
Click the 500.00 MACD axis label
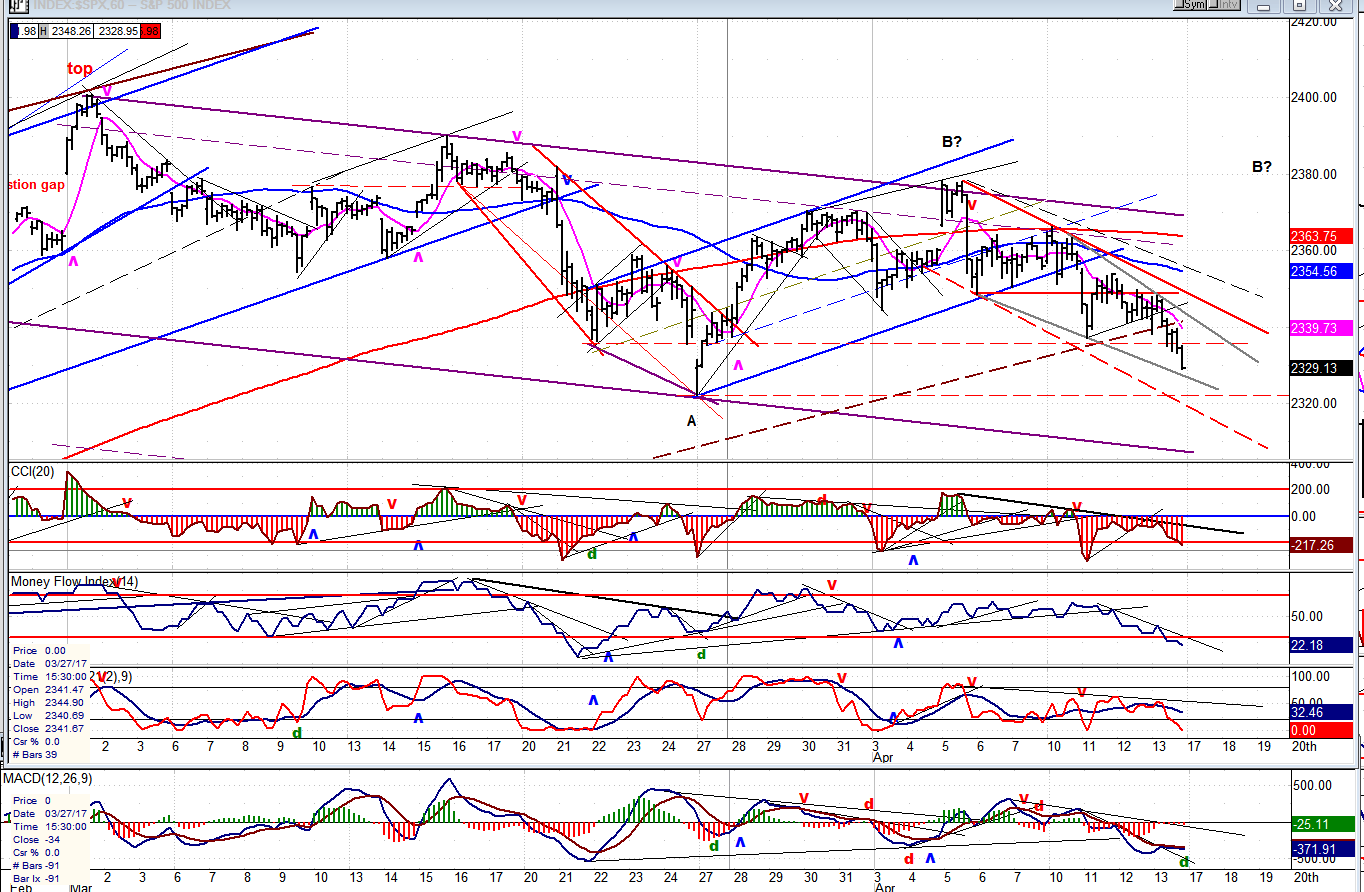pos(1312,786)
